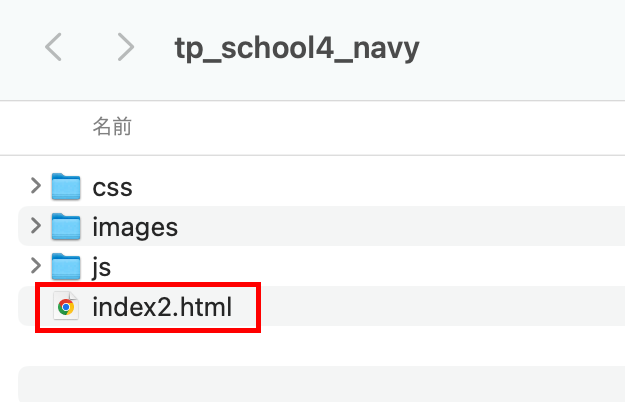Select the images folder icon
Image resolution: width=625 pixels, height=402 pixels.
coord(66,226)
